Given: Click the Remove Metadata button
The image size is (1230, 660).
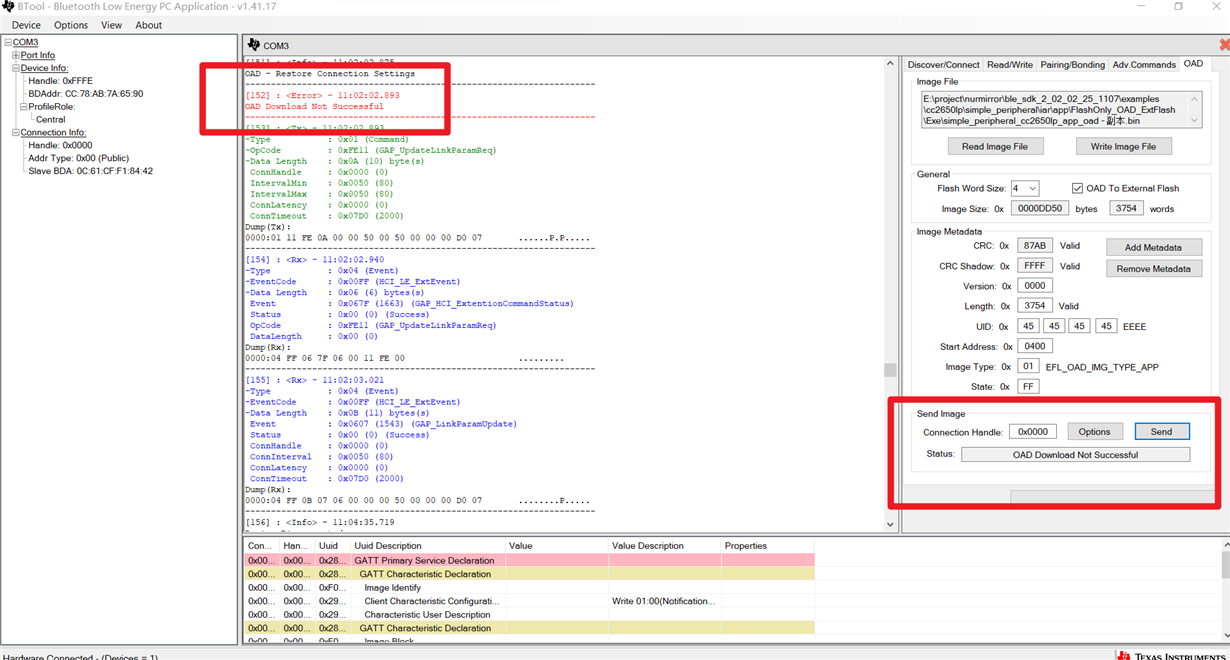Looking at the screenshot, I should (x=1153, y=268).
